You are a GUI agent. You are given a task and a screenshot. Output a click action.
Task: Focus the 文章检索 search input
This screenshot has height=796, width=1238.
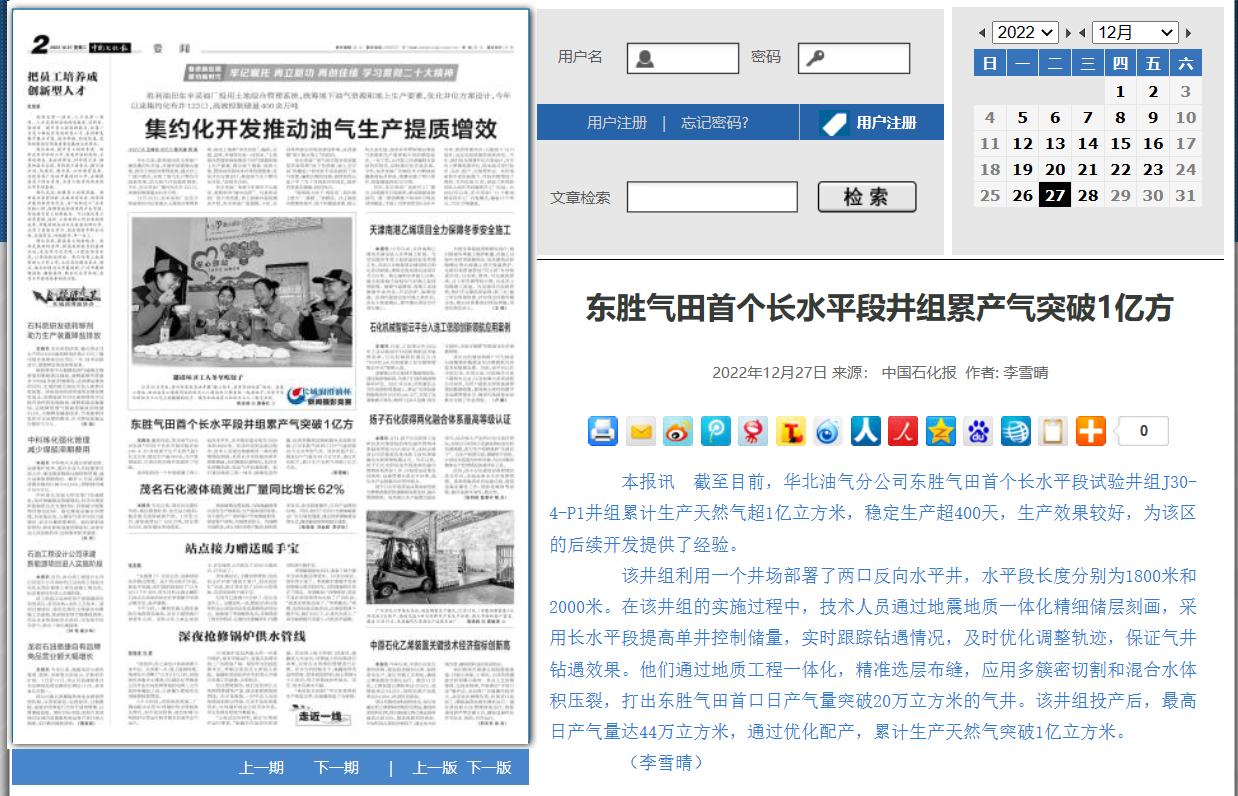point(712,197)
